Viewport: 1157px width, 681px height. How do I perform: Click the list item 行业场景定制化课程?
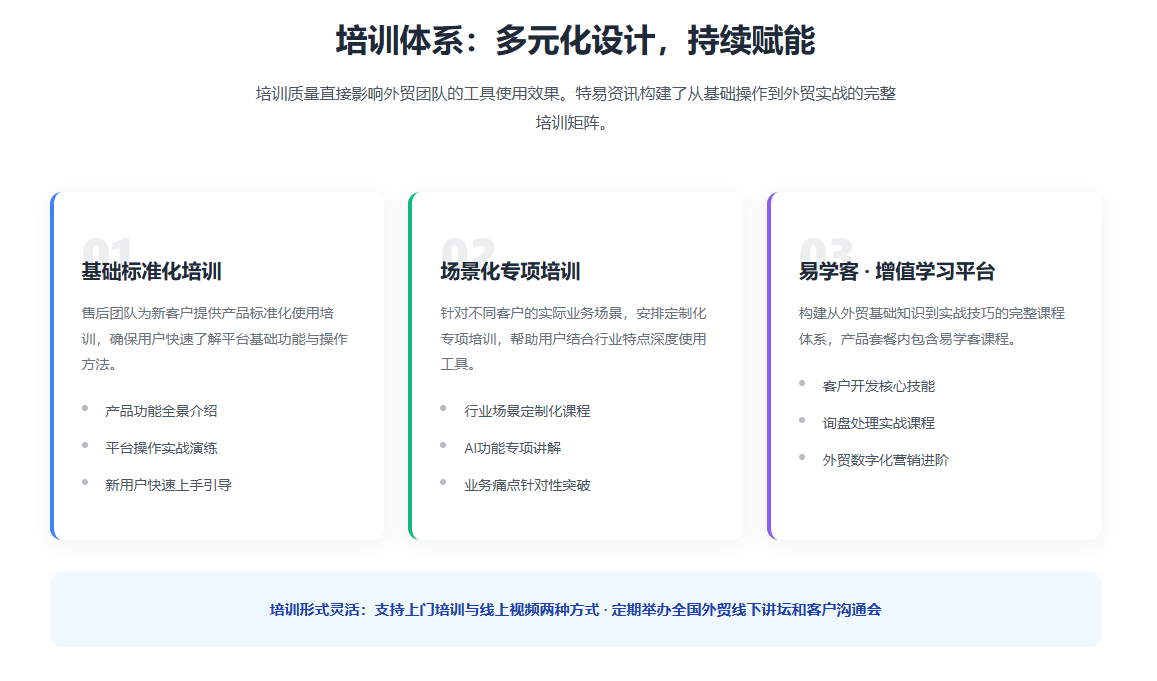click(x=527, y=411)
